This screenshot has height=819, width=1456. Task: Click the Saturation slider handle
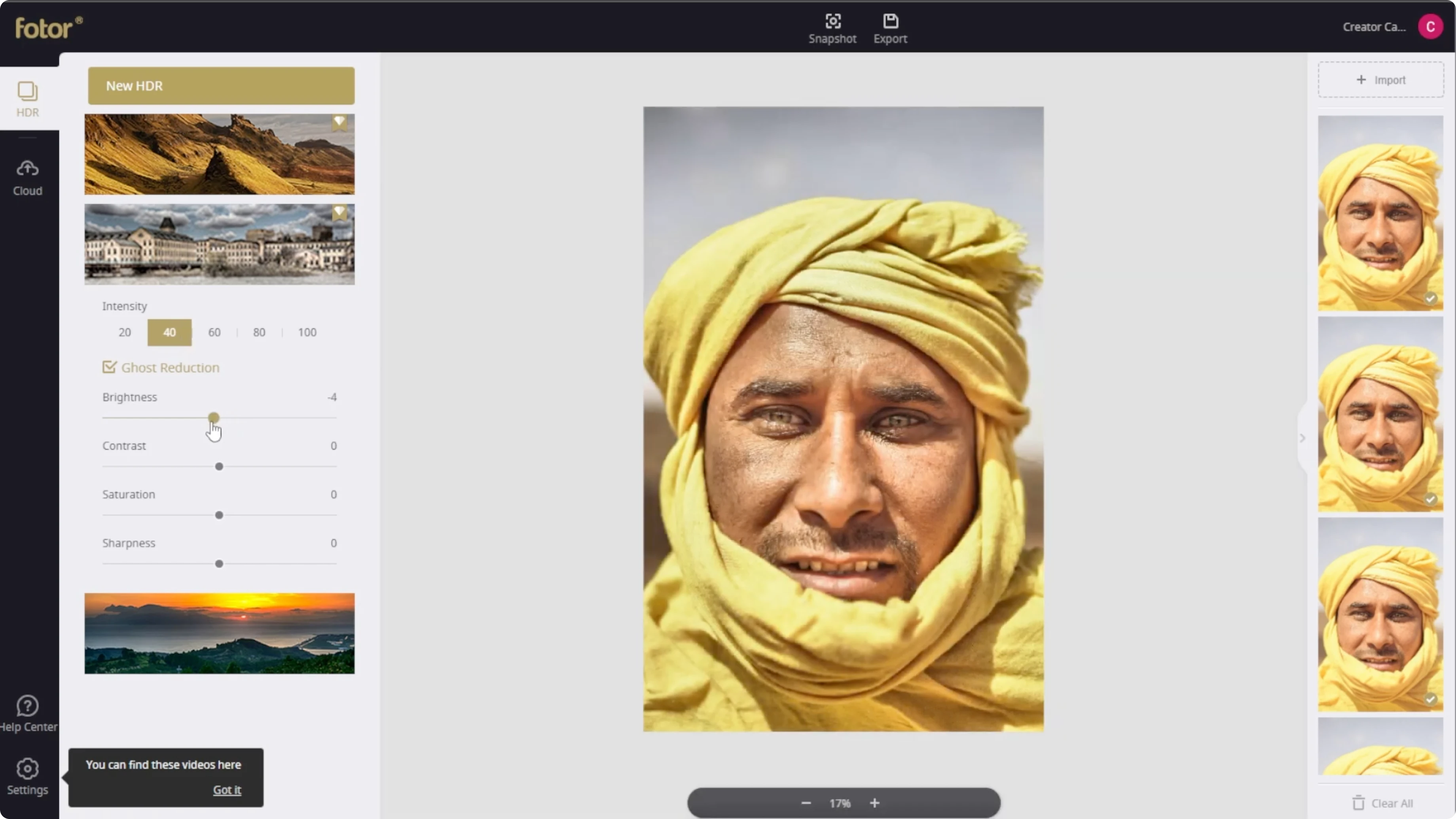219,516
